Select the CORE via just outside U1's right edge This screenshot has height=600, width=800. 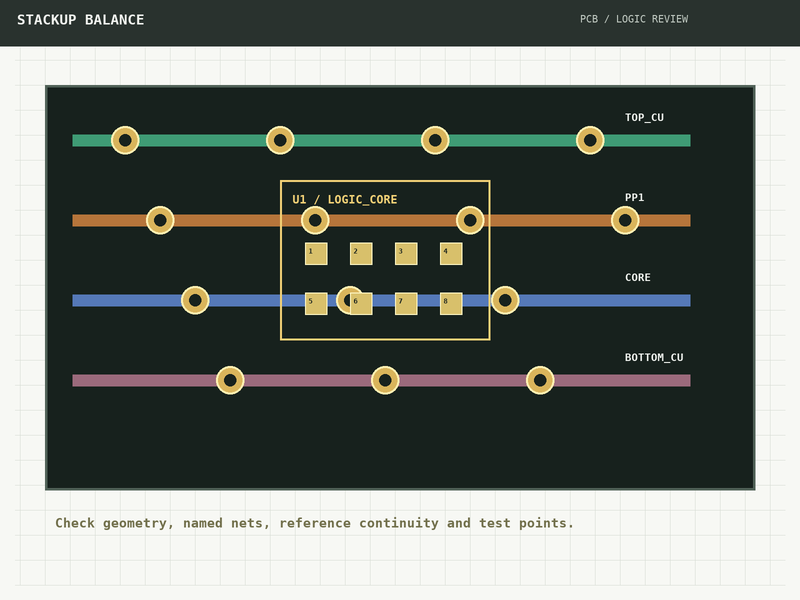(x=505, y=301)
